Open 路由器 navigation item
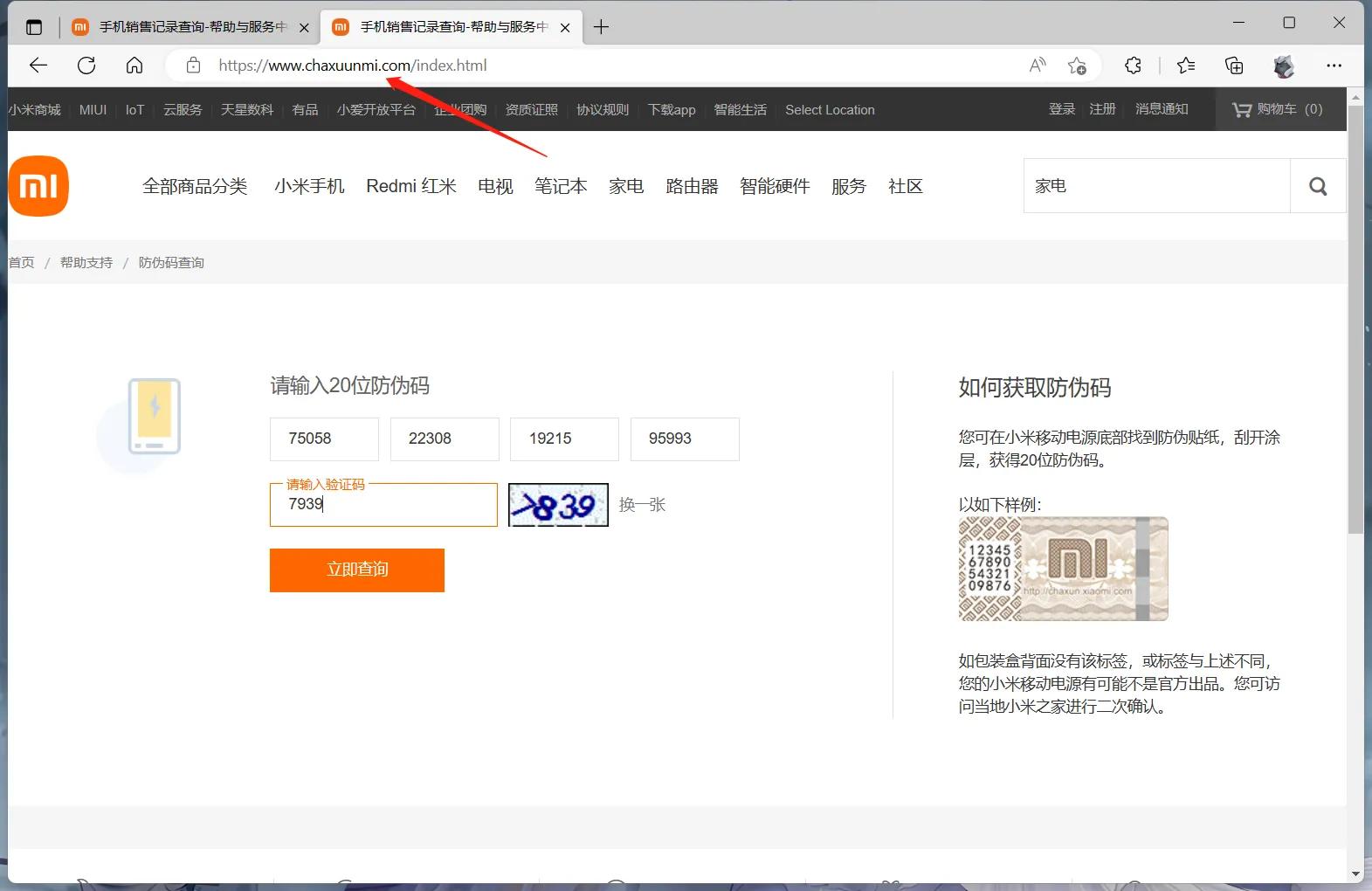 [x=692, y=186]
